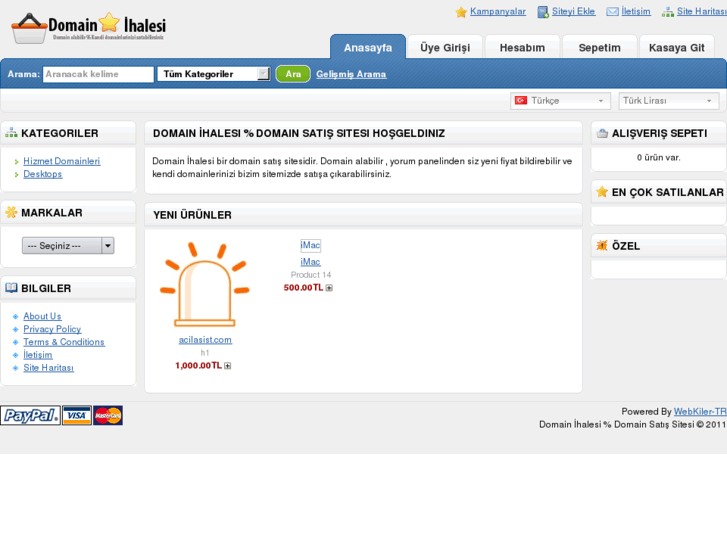This screenshot has width=727, height=545.
Task: Click the MasterCard logo
Action: (x=108, y=415)
